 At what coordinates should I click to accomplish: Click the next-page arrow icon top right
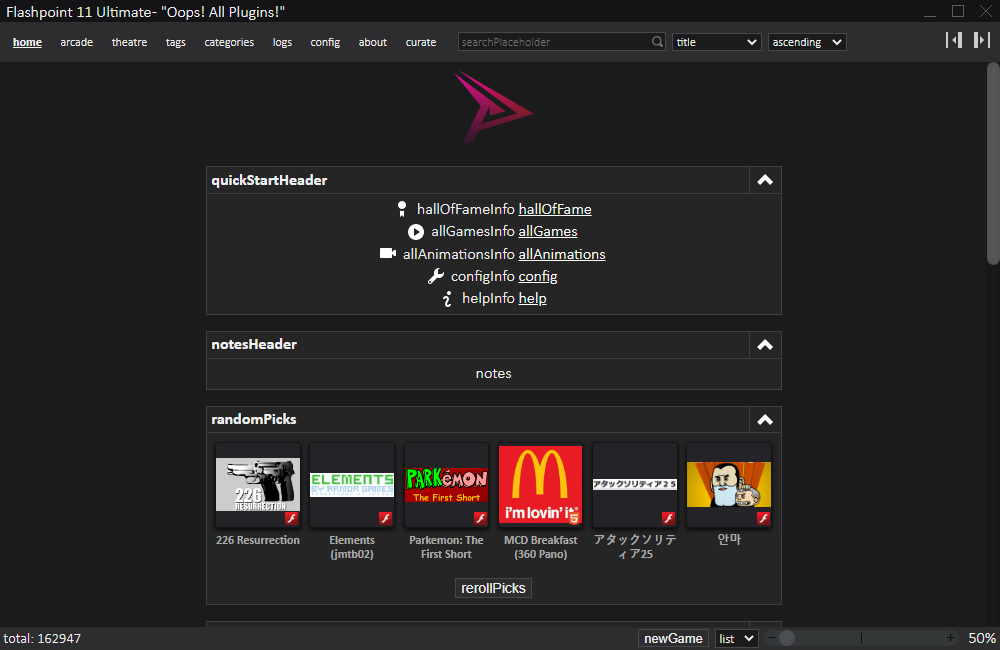(x=979, y=40)
